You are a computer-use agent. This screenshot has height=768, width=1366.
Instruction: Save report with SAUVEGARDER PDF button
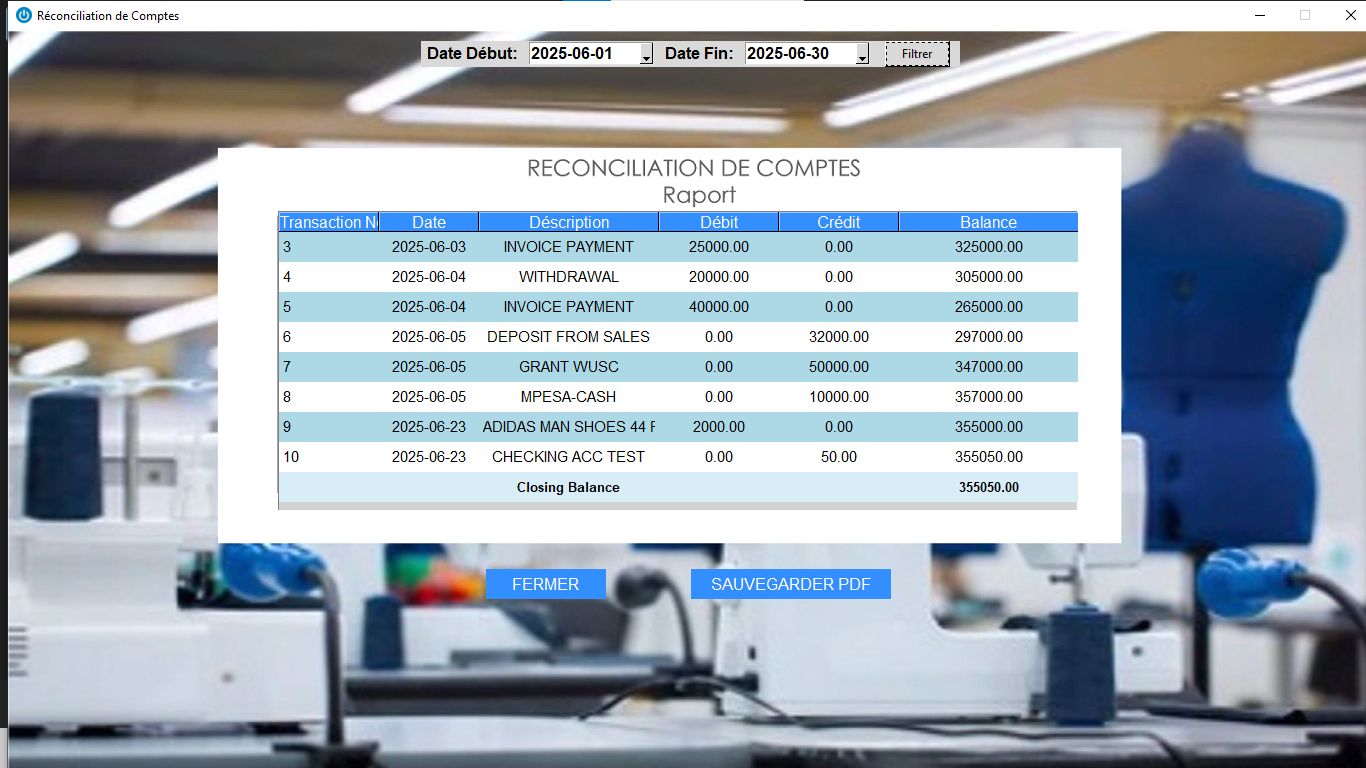[x=790, y=584]
